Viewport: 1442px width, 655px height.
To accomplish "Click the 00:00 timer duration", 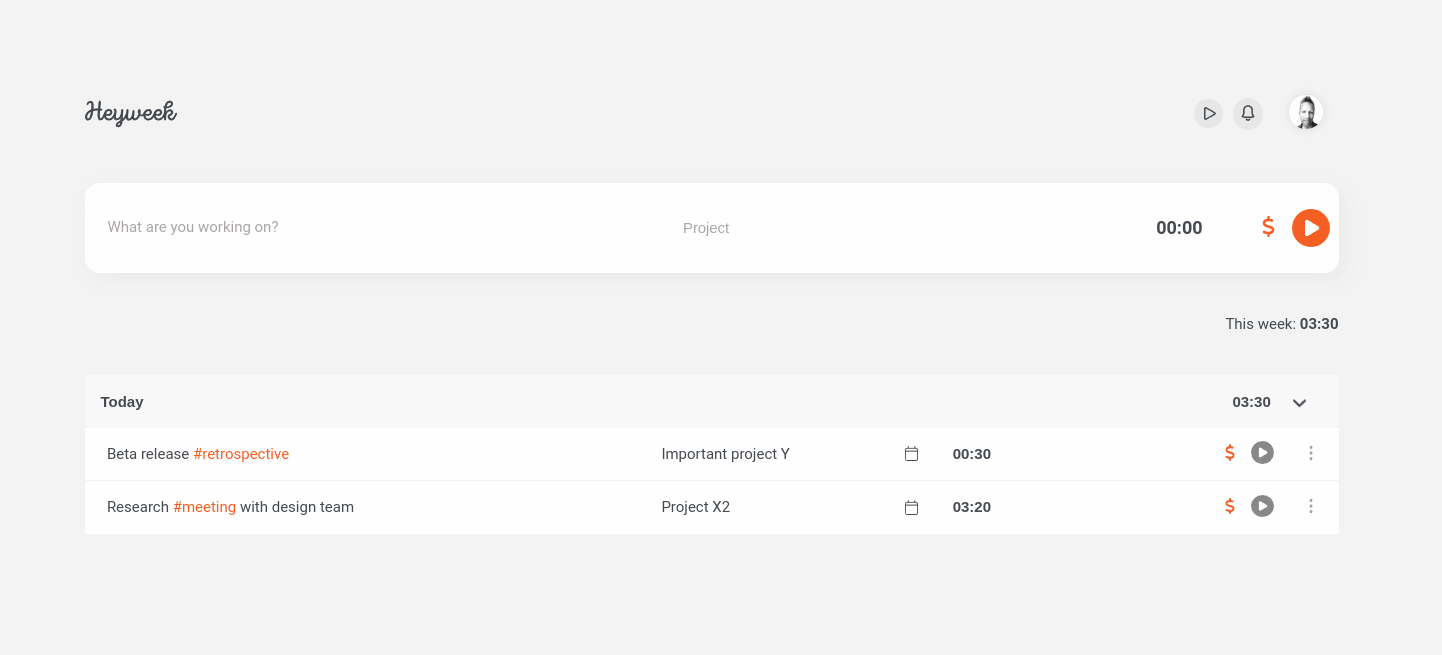I will click(x=1179, y=228).
